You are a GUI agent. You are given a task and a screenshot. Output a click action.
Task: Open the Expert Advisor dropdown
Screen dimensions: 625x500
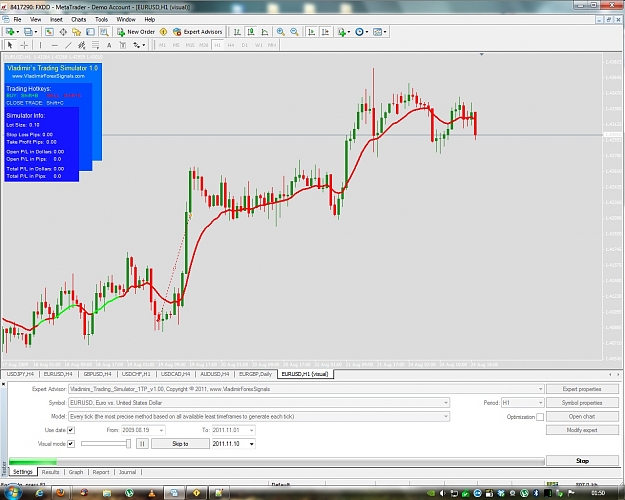[x=540, y=389]
